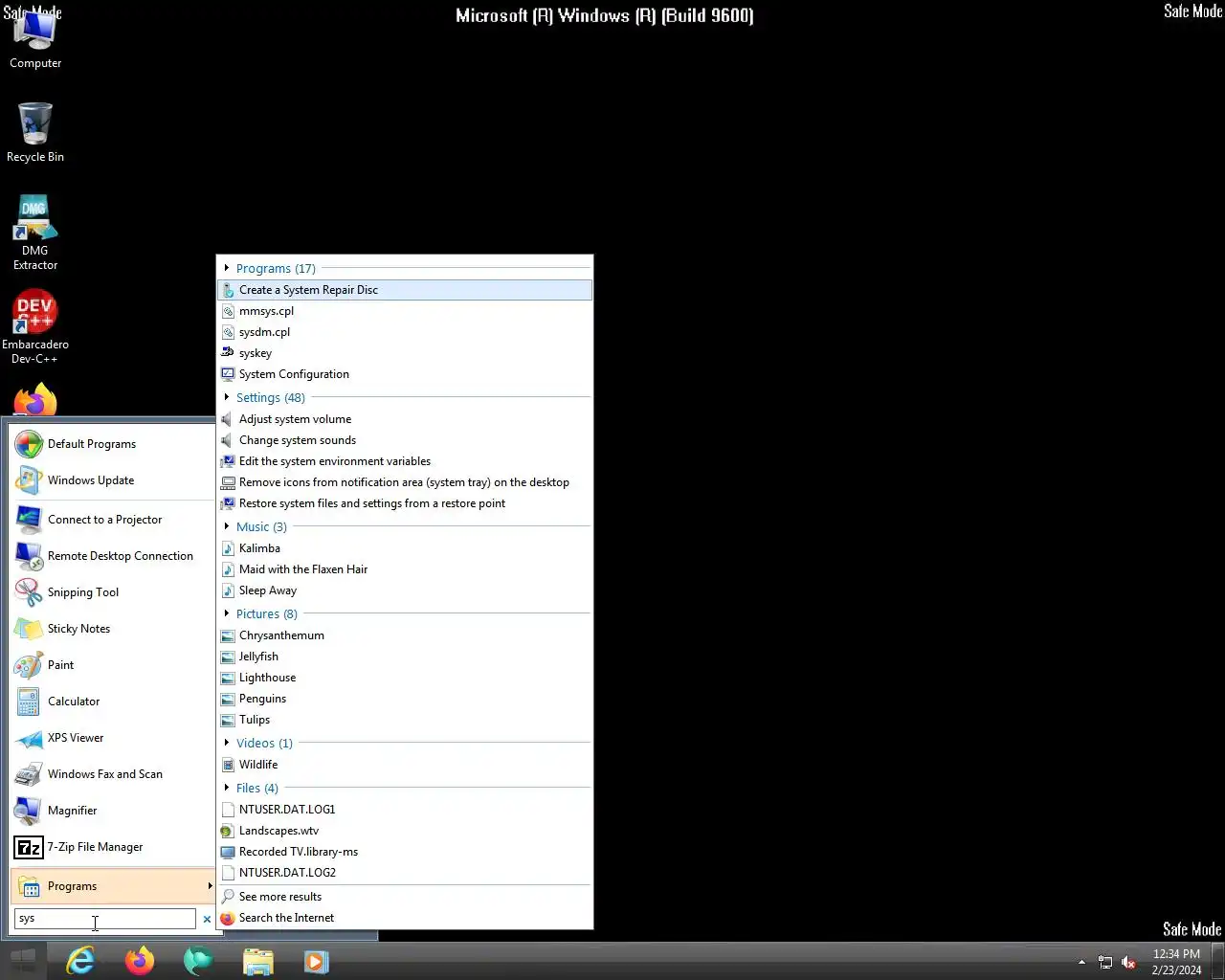Open Landscapes.wtv file

tap(405, 831)
